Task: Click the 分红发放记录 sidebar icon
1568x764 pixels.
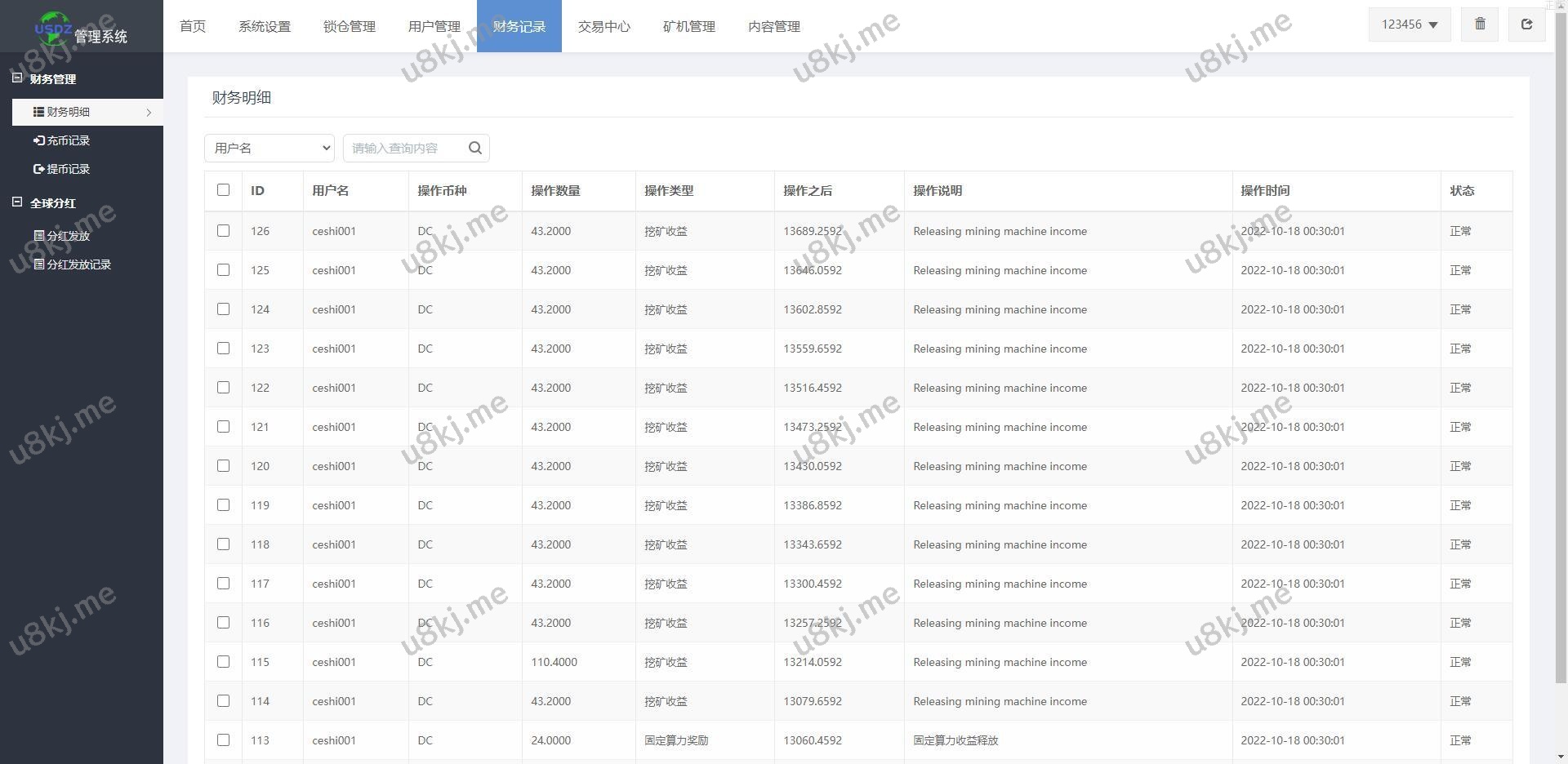Action: pos(38,264)
